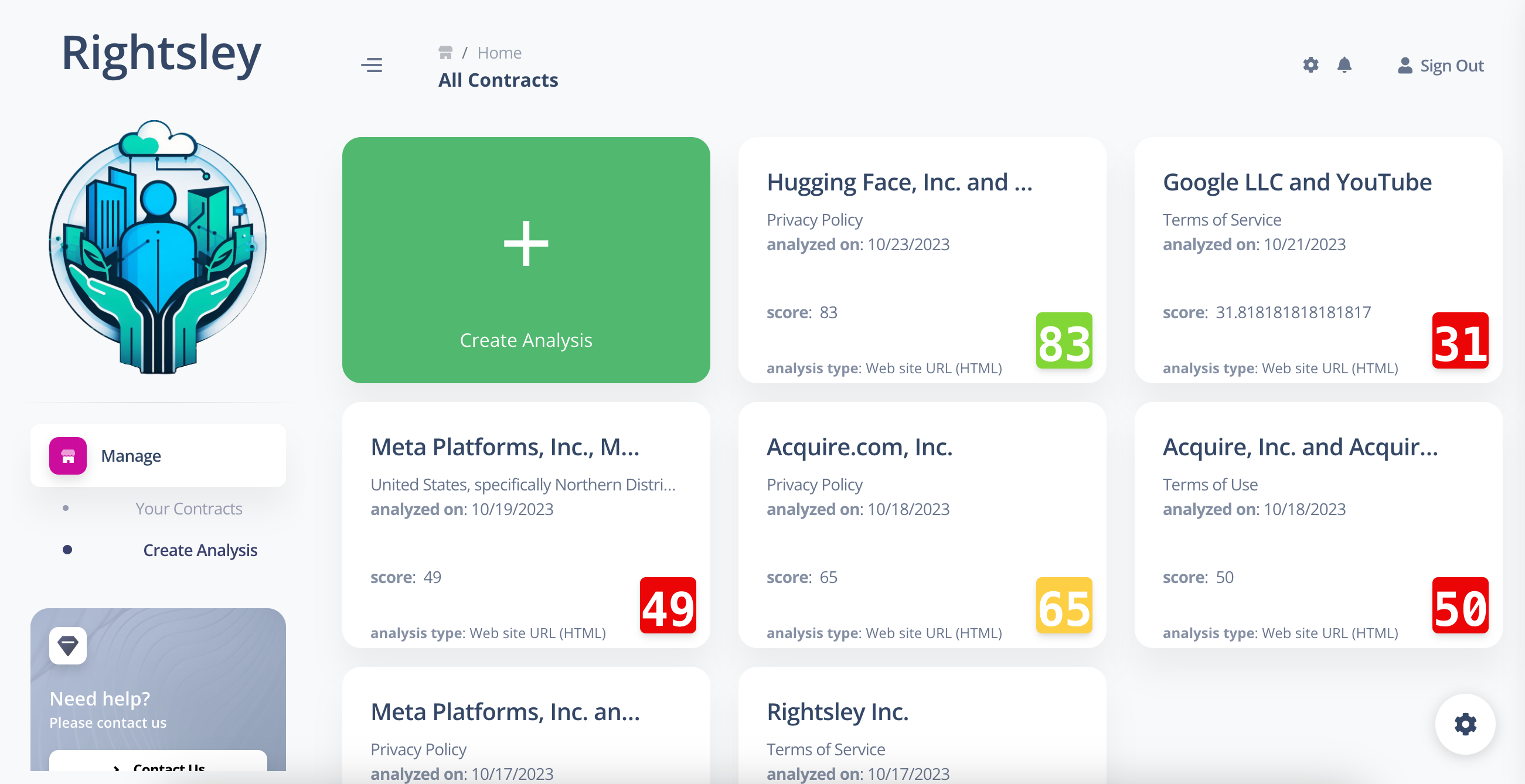The image size is (1525, 784).
Task: Click the pink Manage store icon
Action: pos(67,456)
